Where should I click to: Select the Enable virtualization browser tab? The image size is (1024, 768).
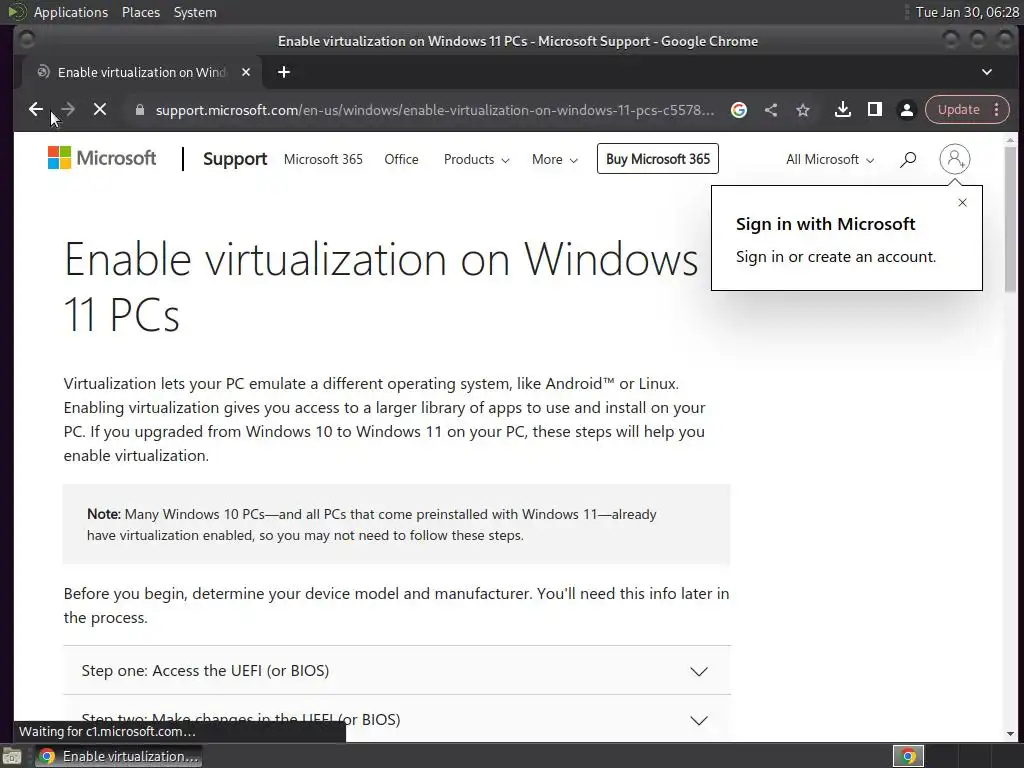click(142, 72)
